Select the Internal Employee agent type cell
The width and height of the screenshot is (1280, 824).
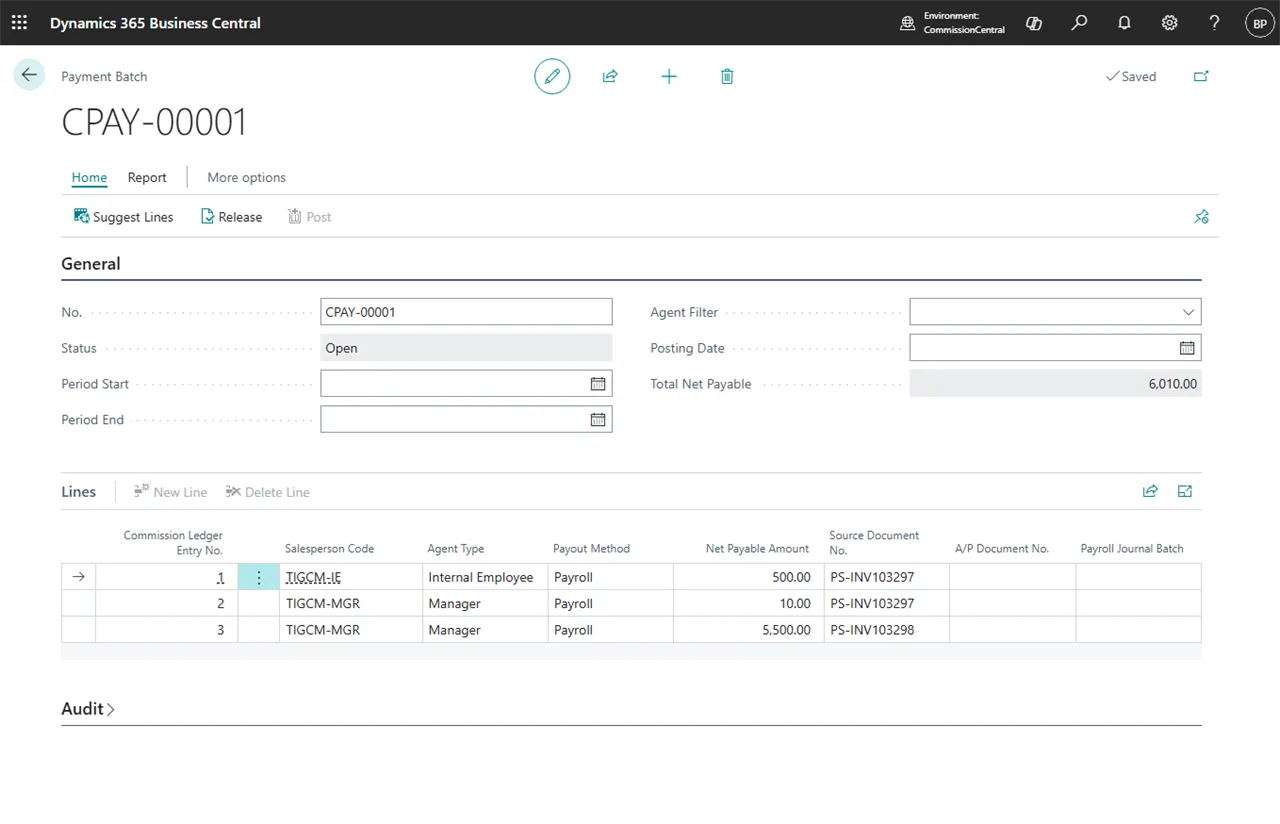[x=485, y=577]
